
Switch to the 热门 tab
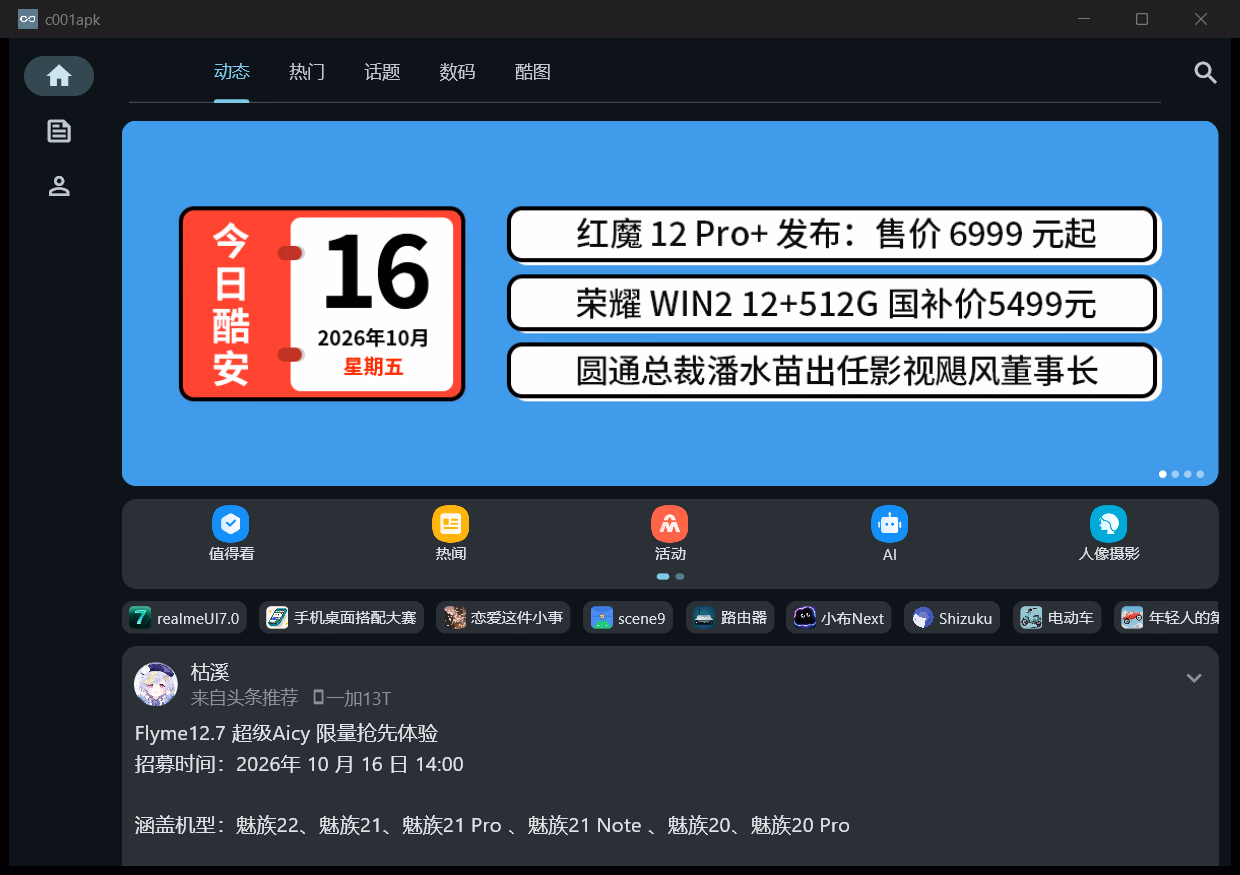click(x=307, y=72)
